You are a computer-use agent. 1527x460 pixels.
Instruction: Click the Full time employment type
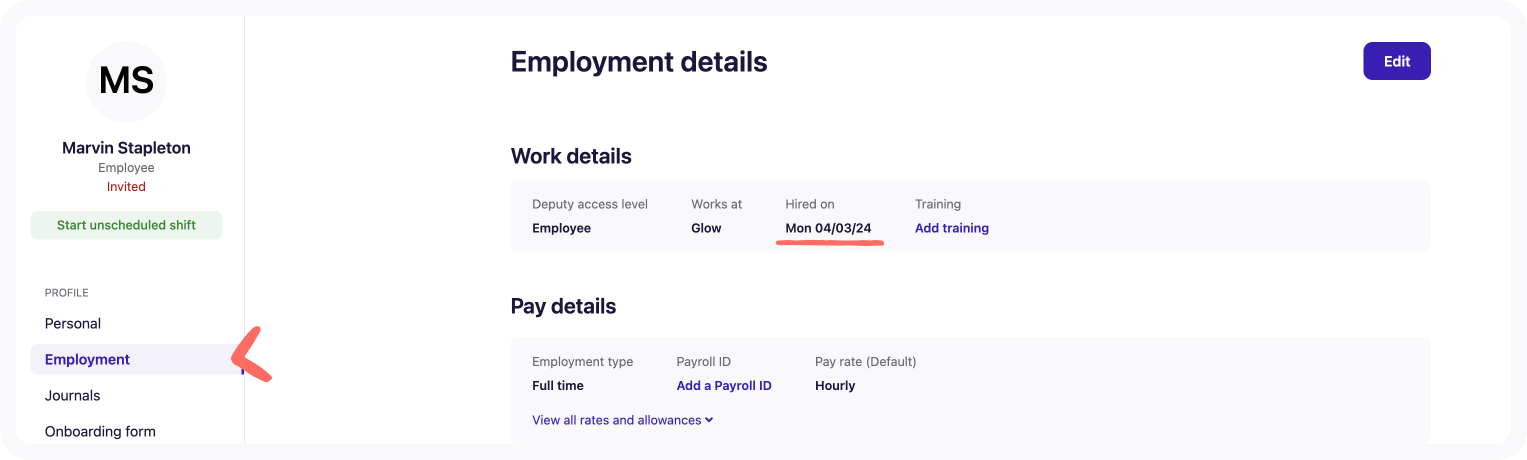pos(558,386)
